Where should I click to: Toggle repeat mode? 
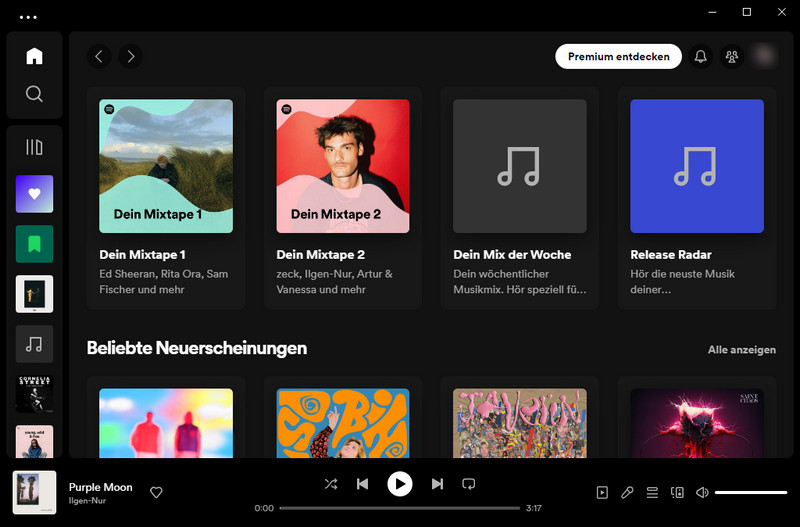pyautogui.click(x=468, y=484)
